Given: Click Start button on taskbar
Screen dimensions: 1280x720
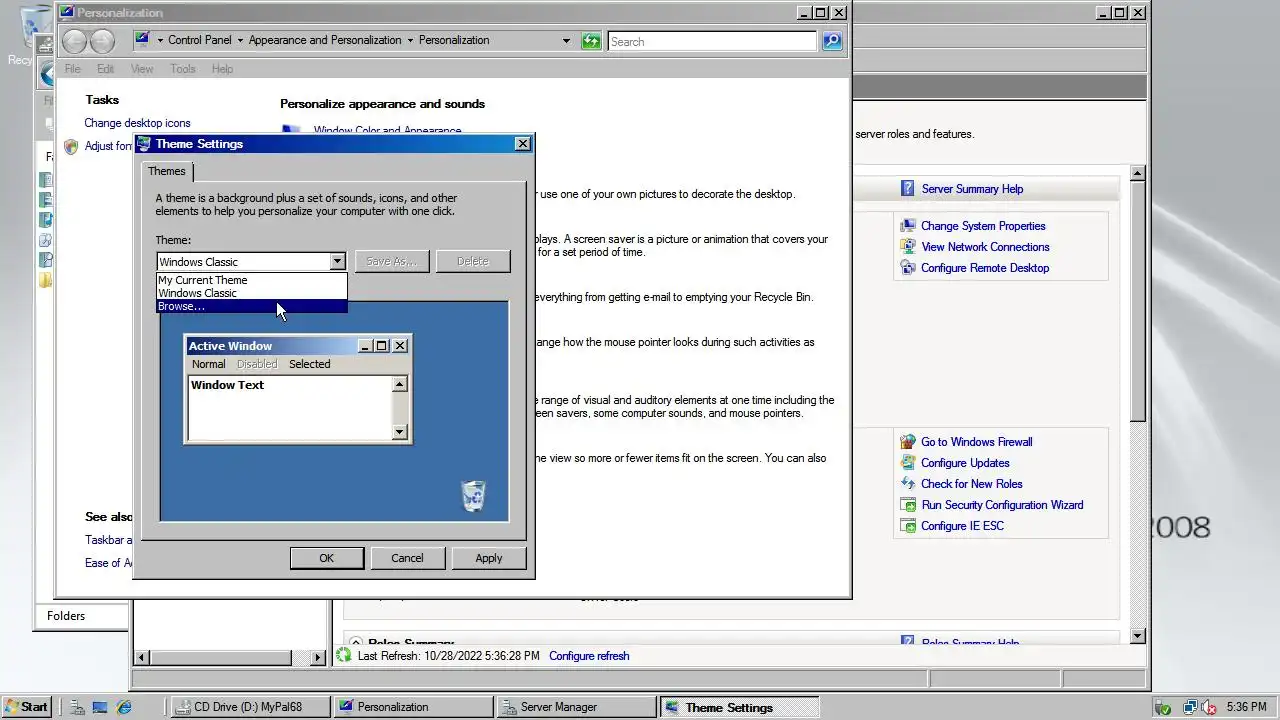Looking at the screenshot, I should coord(27,706).
